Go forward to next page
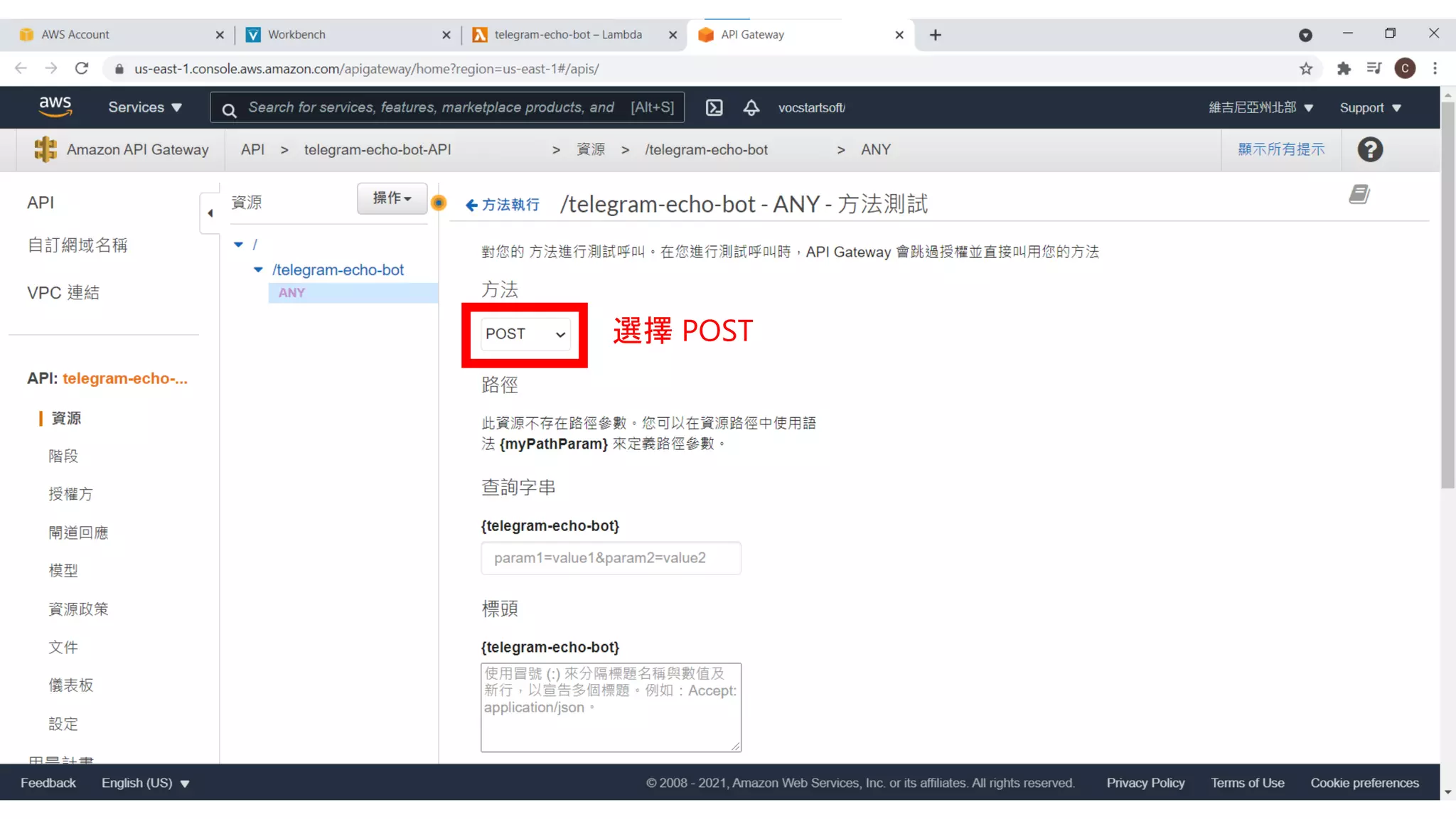Viewport: 1456px width, 819px height. (x=51, y=68)
